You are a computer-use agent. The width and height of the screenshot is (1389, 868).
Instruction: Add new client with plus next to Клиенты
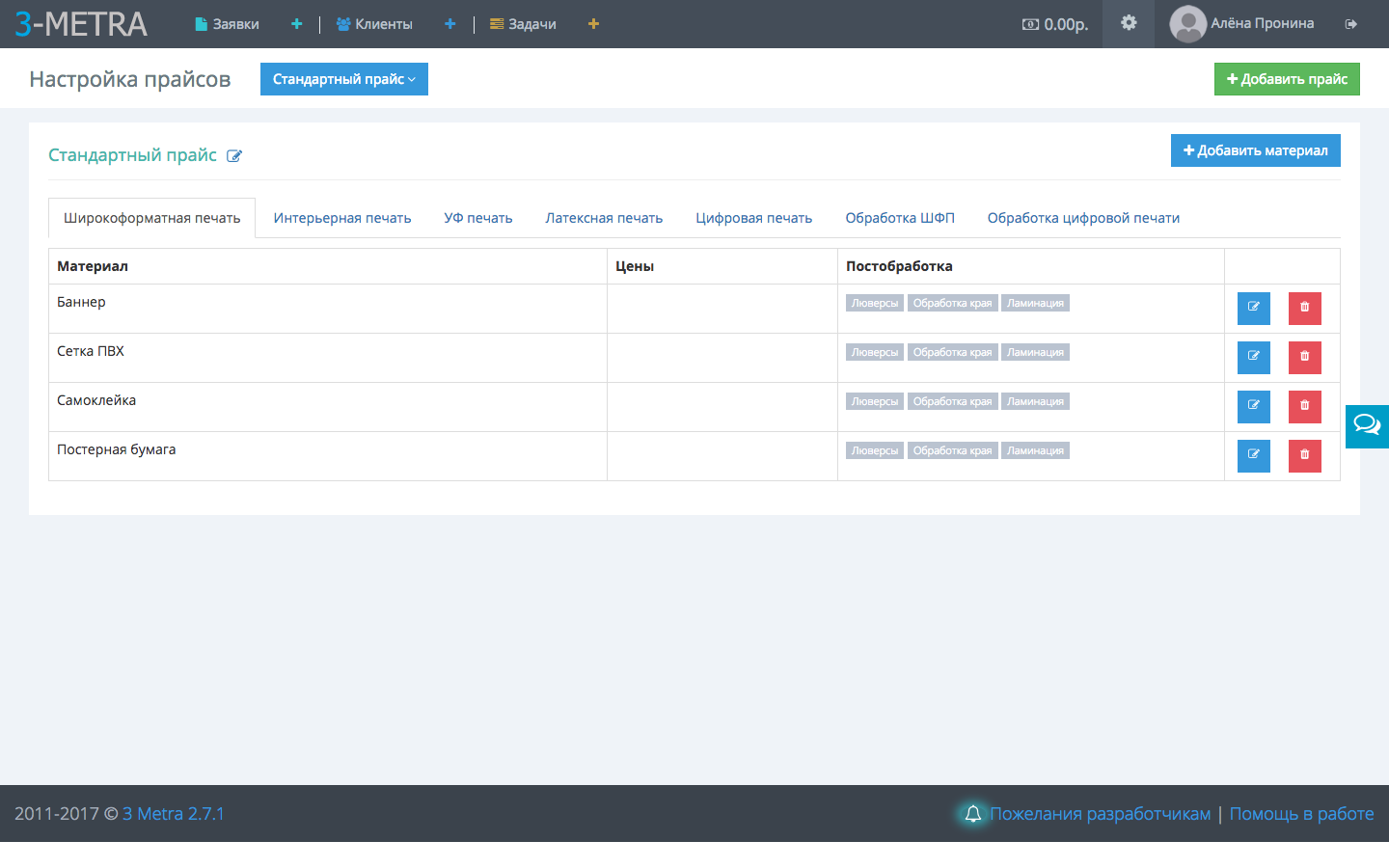pyautogui.click(x=449, y=24)
